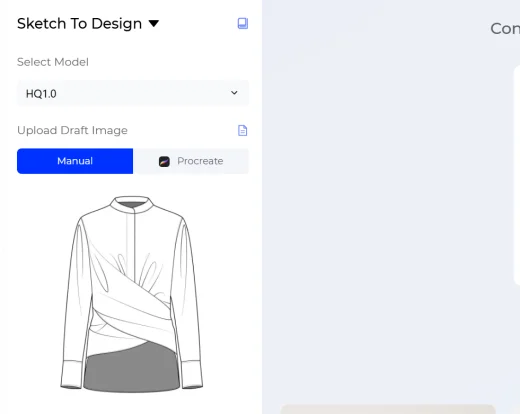Click the Select Model label
Image resolution: width=520 pixels, height=414 pixels.
(53, 62)
